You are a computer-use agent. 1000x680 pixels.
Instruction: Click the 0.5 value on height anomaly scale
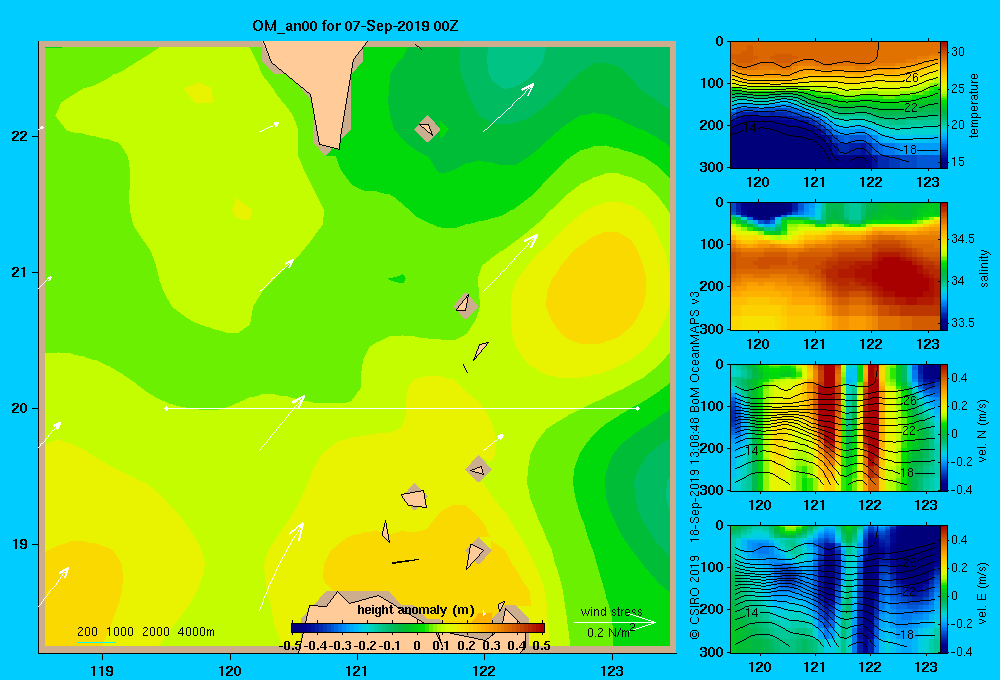pos(541,646)
